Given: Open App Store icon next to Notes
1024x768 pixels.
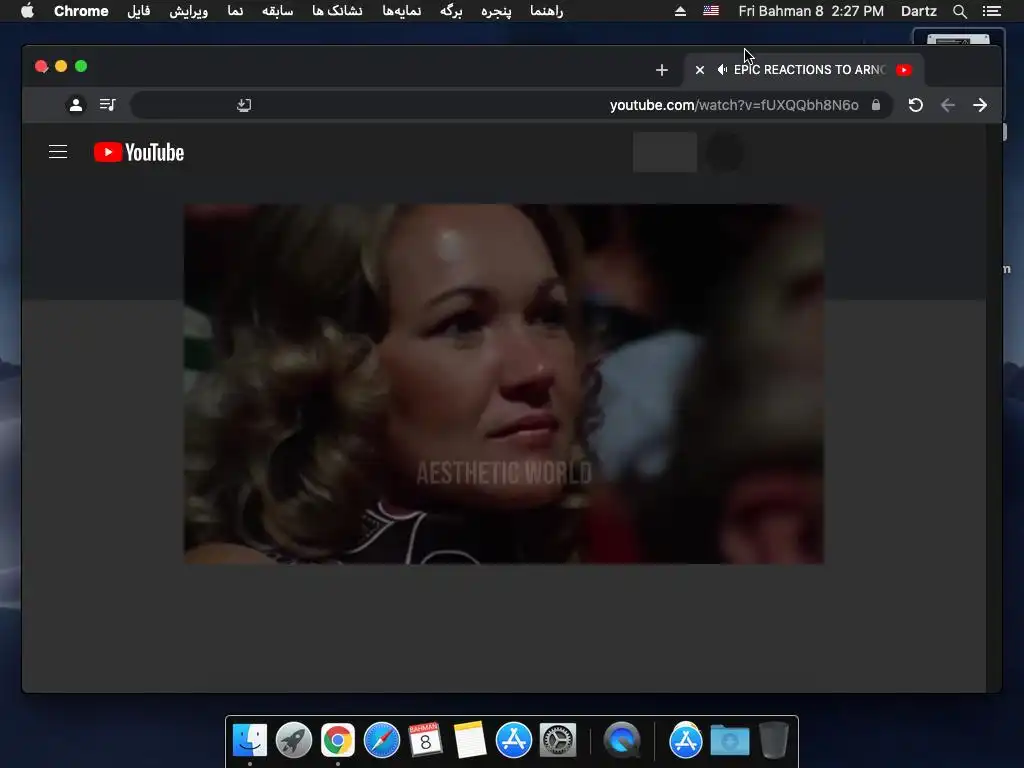Looking at the screenshot, I should pos(513,740).
